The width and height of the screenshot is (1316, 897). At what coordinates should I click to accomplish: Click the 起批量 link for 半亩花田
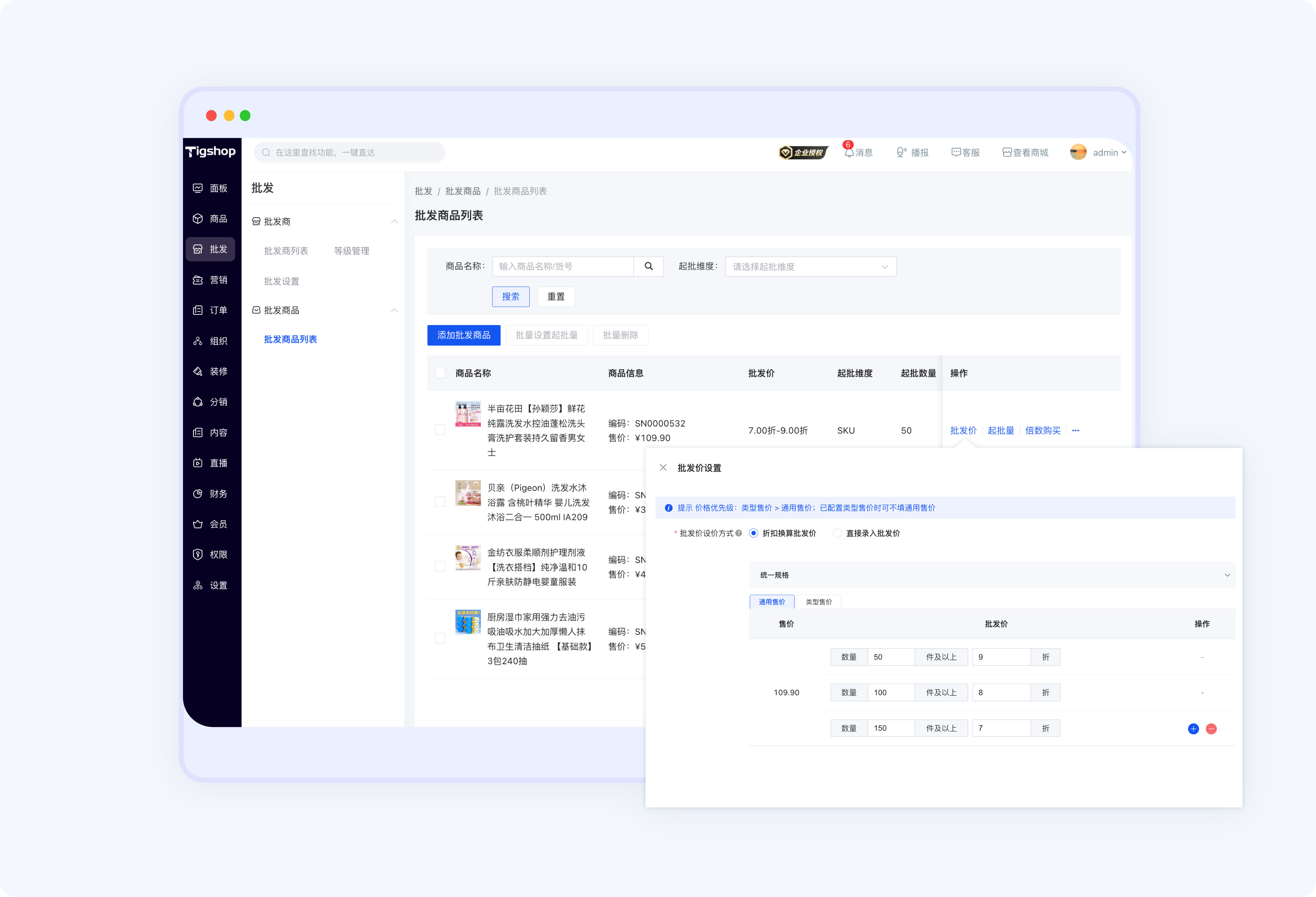(x=1001, y=430)
